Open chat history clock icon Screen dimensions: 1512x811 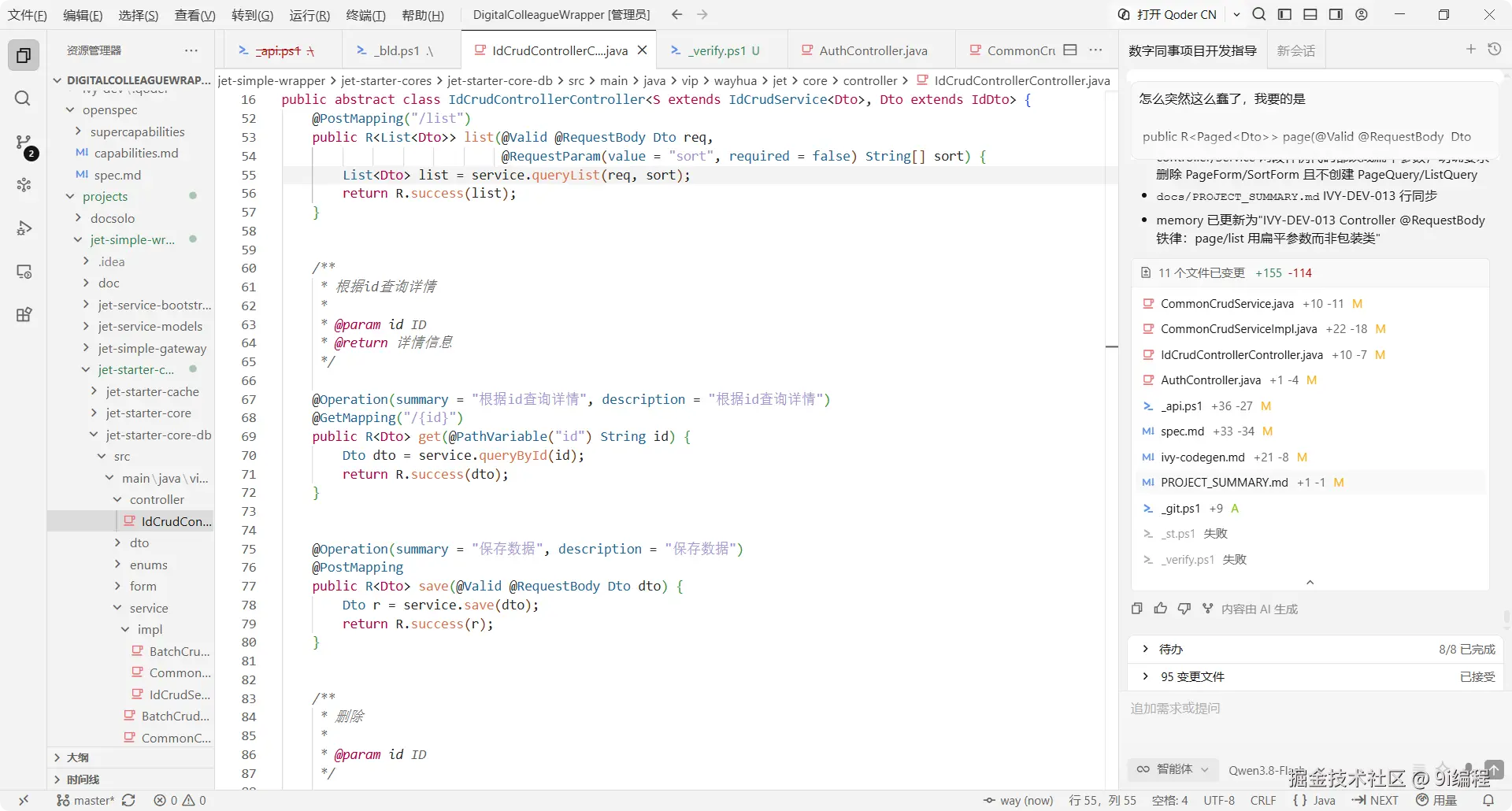pos(1494,50)
